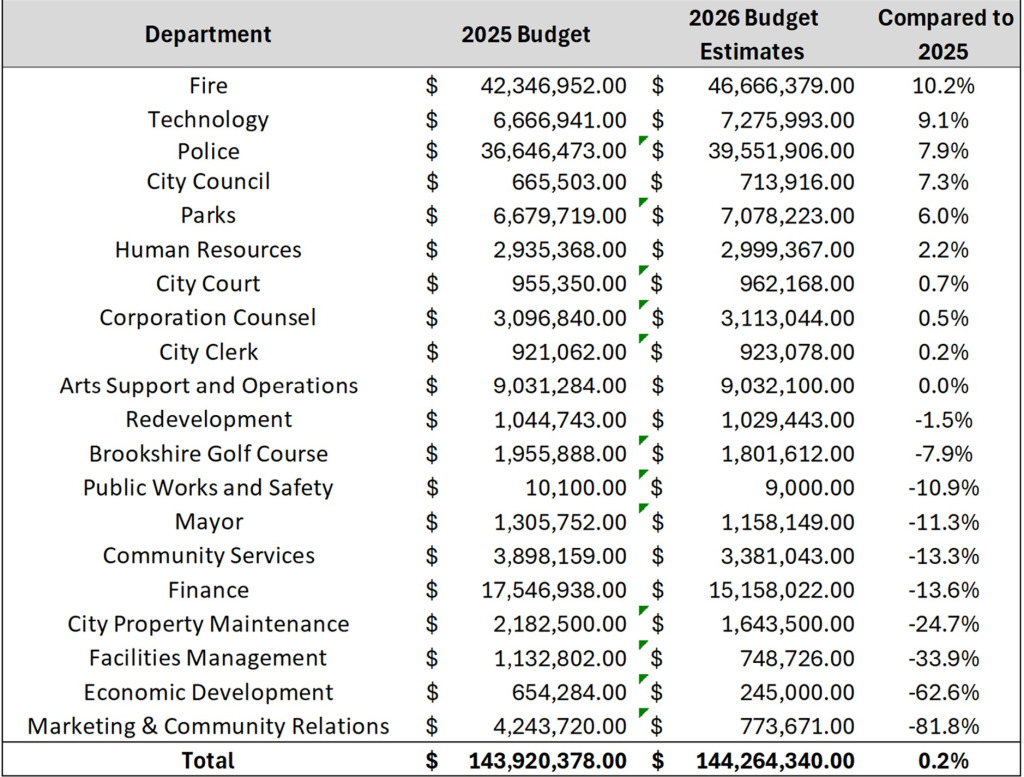
Task: Click the Human Resources department name
Action: tap(207, 249)
